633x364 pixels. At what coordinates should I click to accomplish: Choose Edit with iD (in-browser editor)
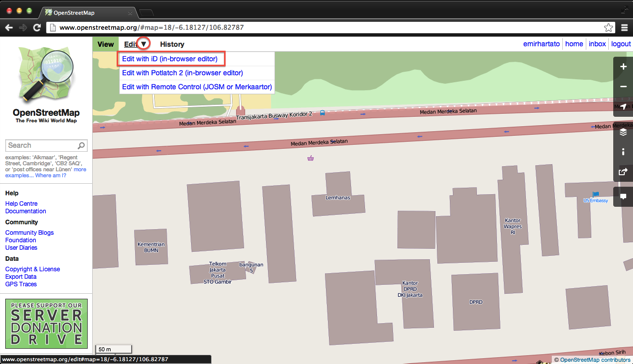click(170, 59)
